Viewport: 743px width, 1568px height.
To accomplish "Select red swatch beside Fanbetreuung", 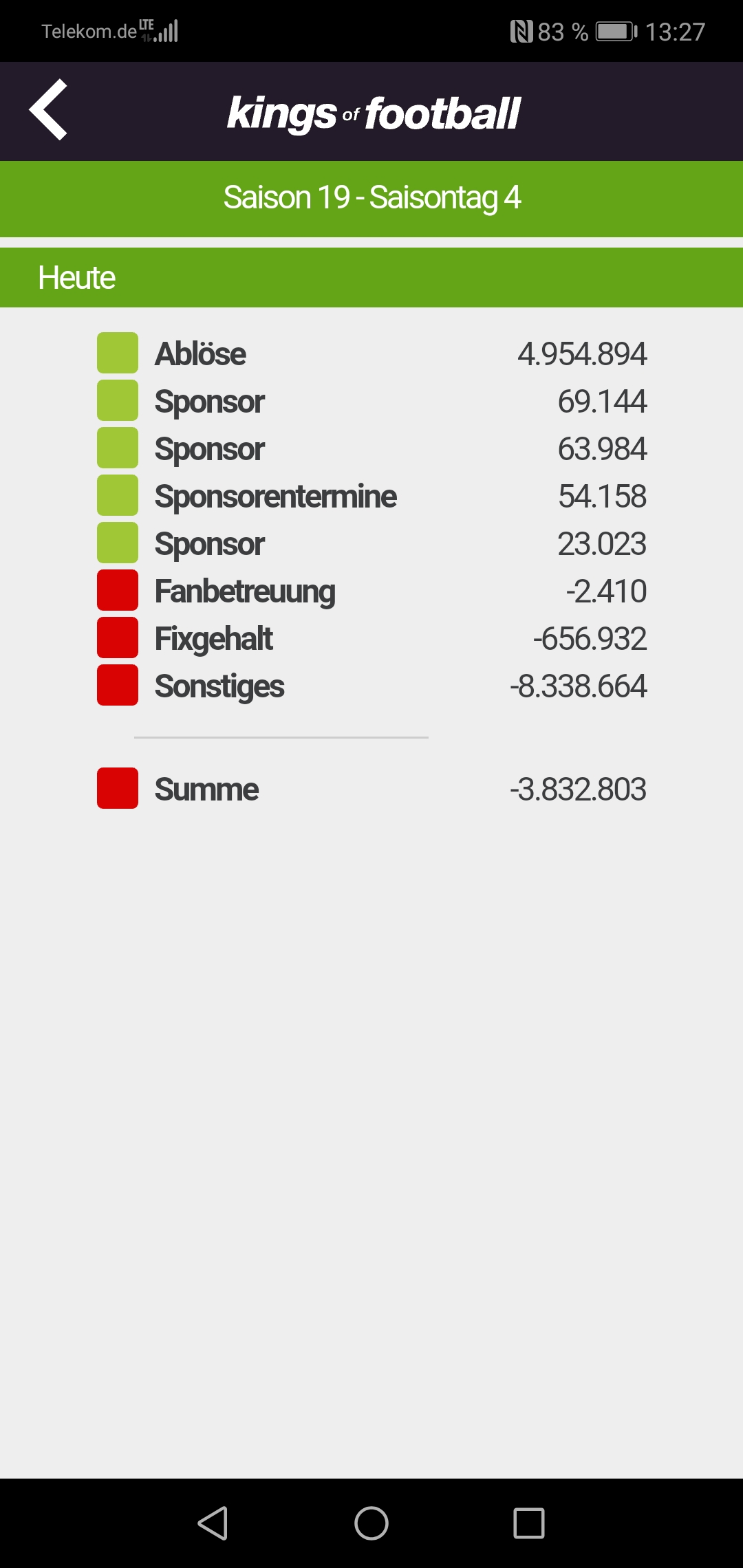I will 118,590.
